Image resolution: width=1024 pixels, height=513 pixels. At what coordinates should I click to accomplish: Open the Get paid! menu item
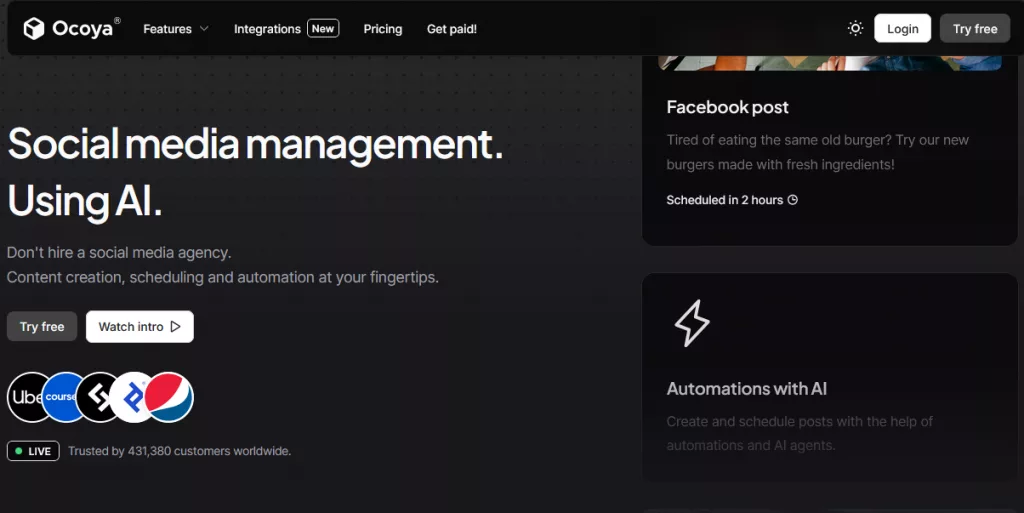(x=452, y=29)
